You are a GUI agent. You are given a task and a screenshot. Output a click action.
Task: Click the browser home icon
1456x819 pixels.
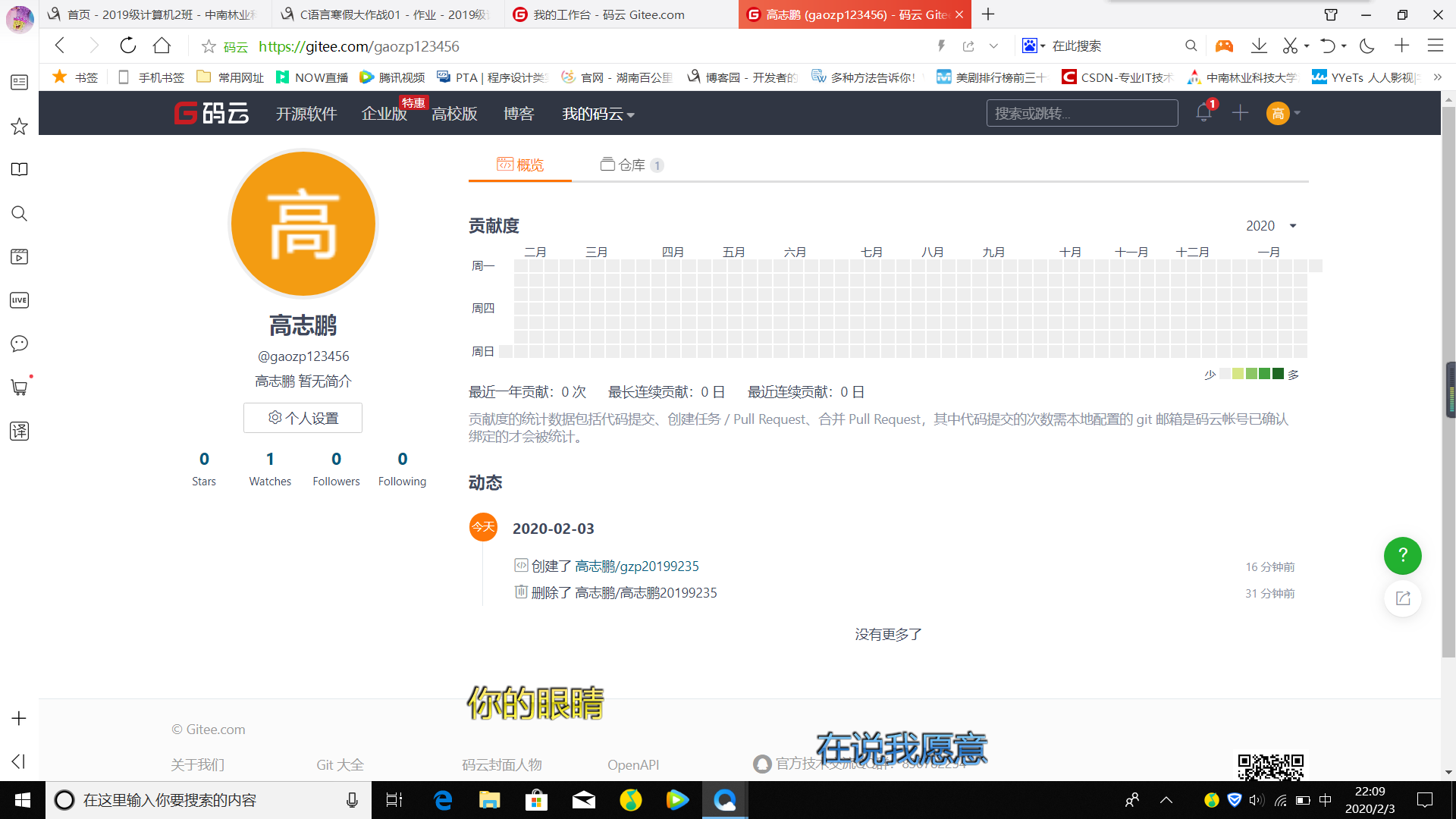point(162,45)
